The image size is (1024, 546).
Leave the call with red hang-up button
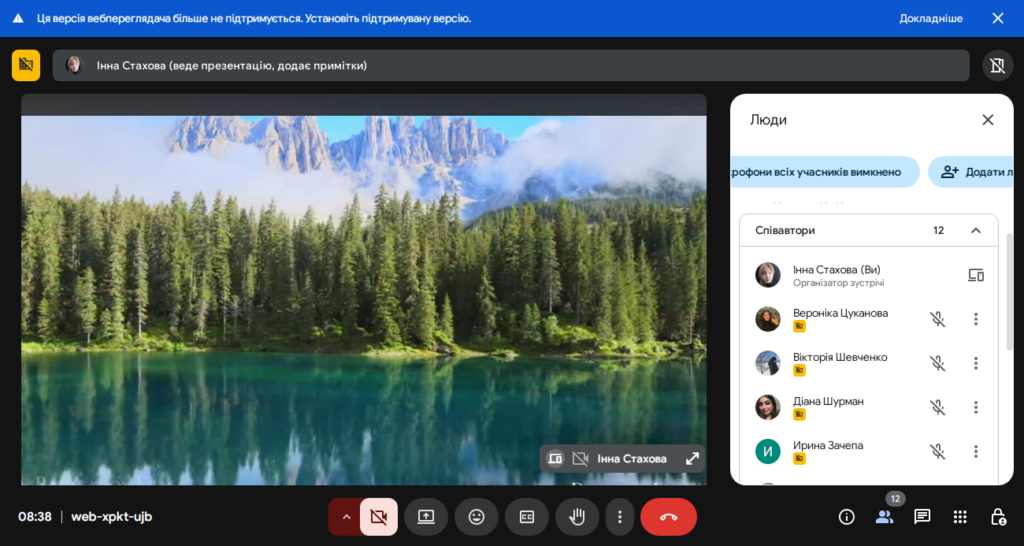[x=668, y=517]
